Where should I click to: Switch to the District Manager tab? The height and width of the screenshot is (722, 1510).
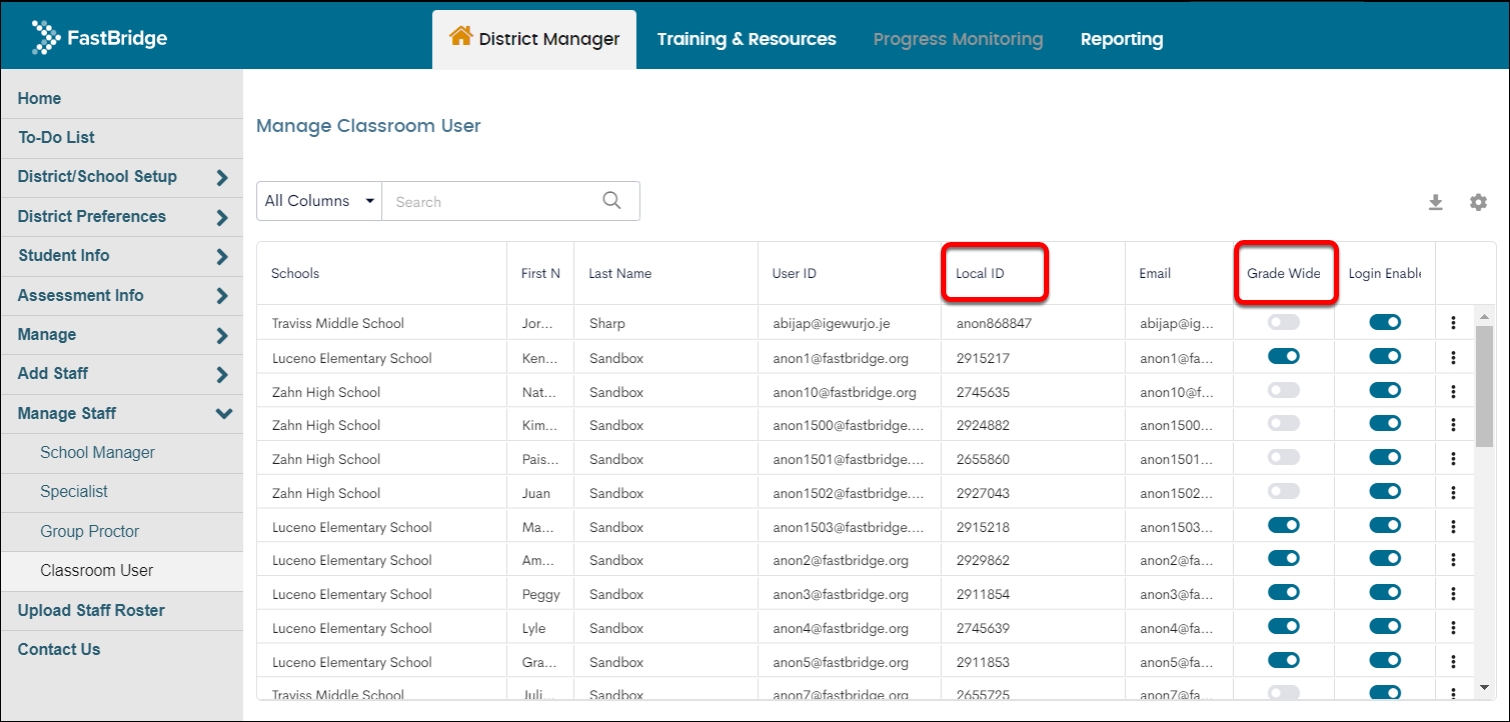(534, 39)
